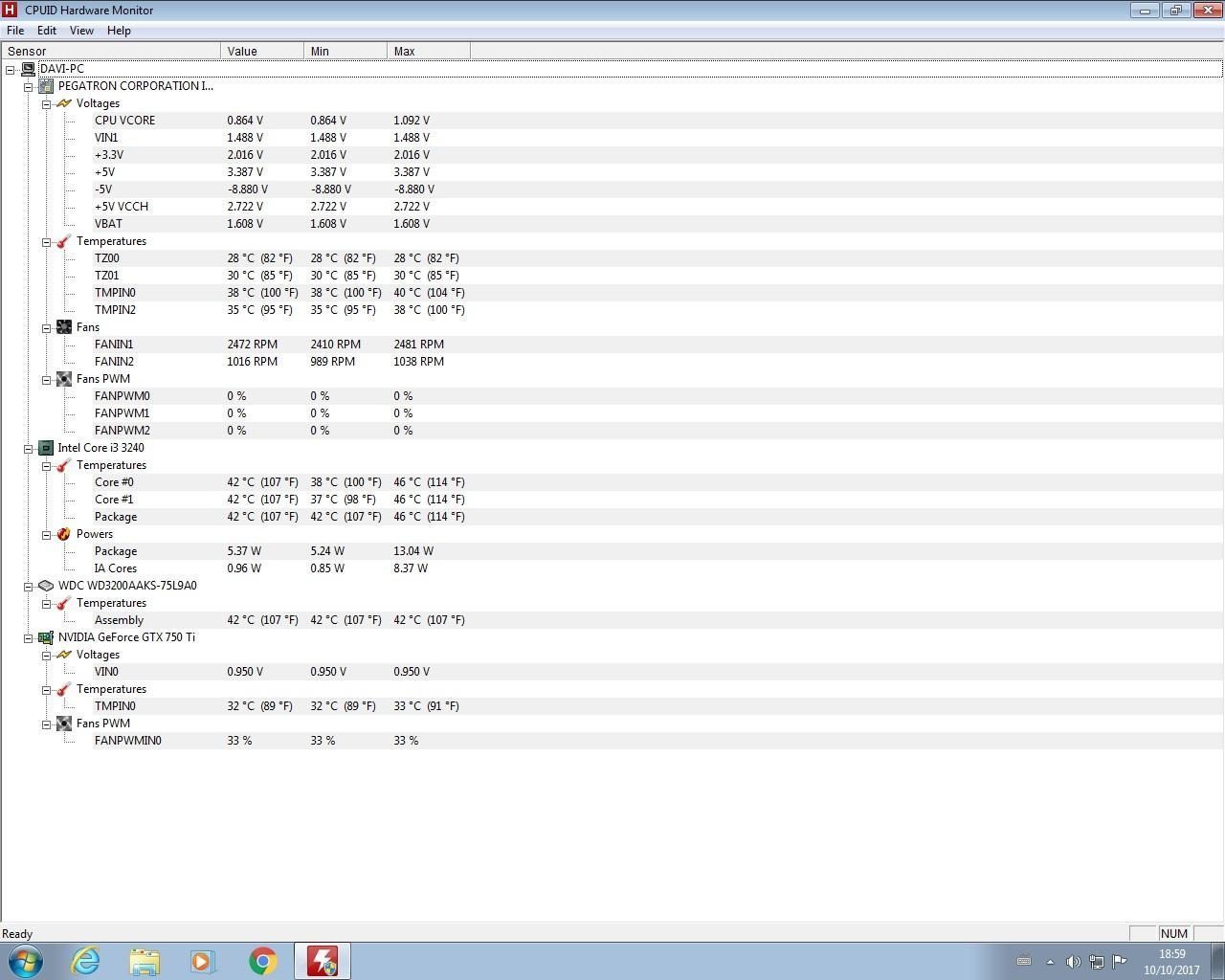Collapse the Fans group
This screenshot has width=1225, height=980.
(46, 328)
